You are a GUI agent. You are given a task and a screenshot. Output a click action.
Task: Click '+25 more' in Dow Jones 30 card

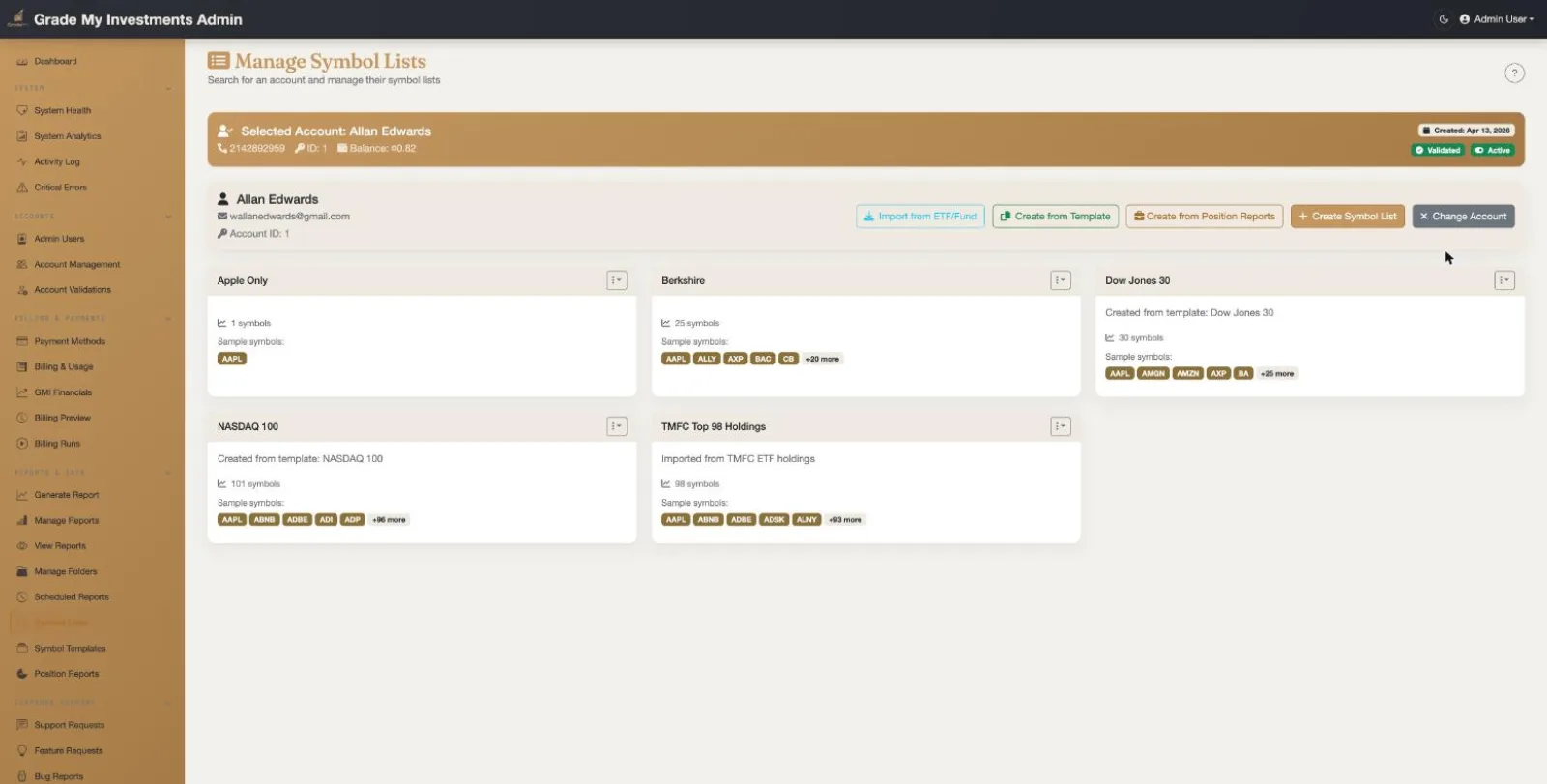point(1277,373)
